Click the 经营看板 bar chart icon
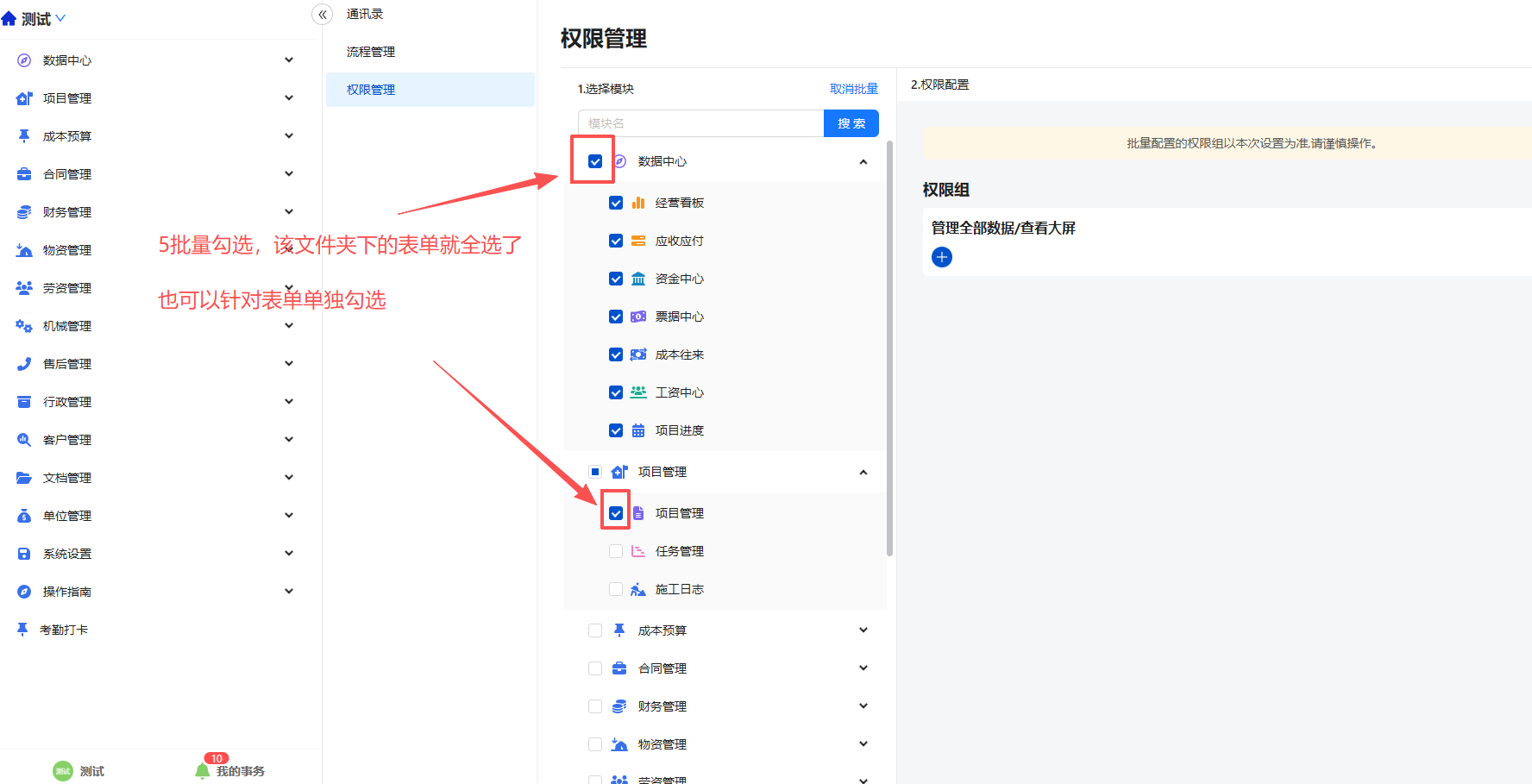 (638, 203)
